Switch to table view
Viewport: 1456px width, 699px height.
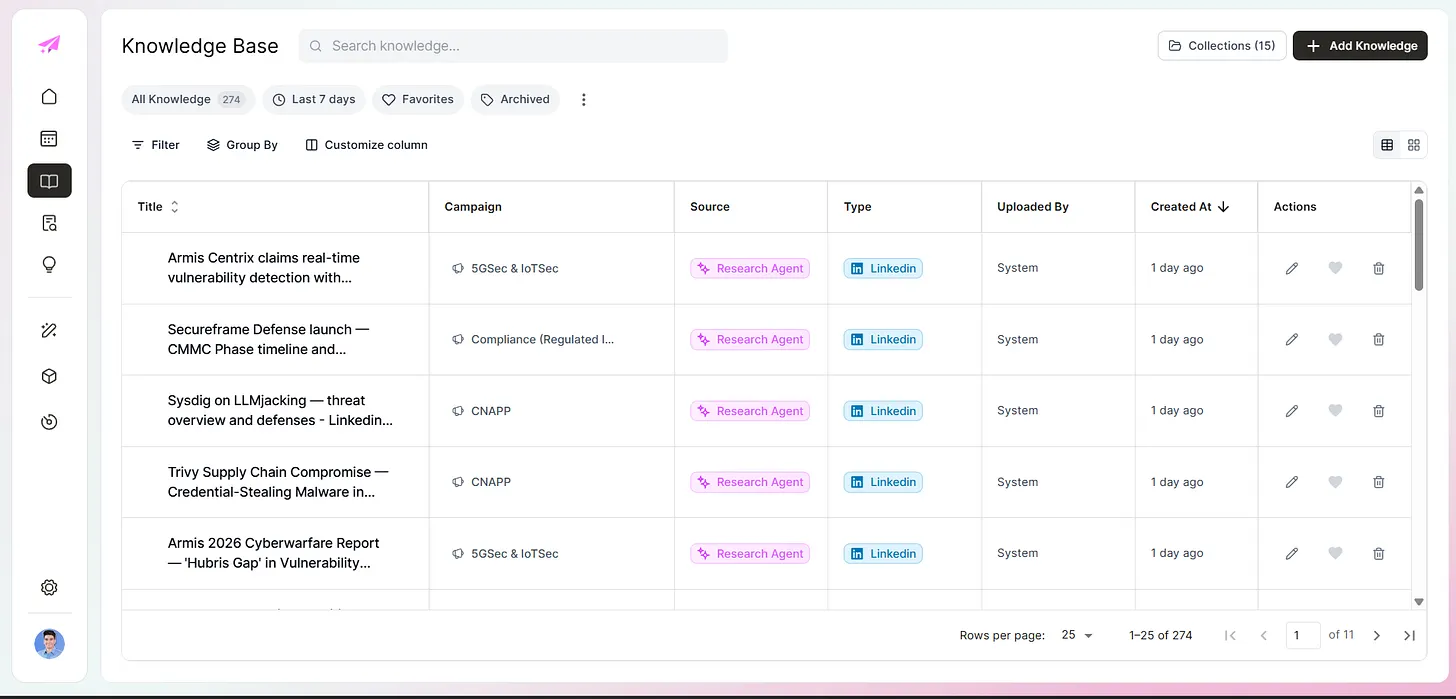pyautogui.click(x=1387, y=145)
